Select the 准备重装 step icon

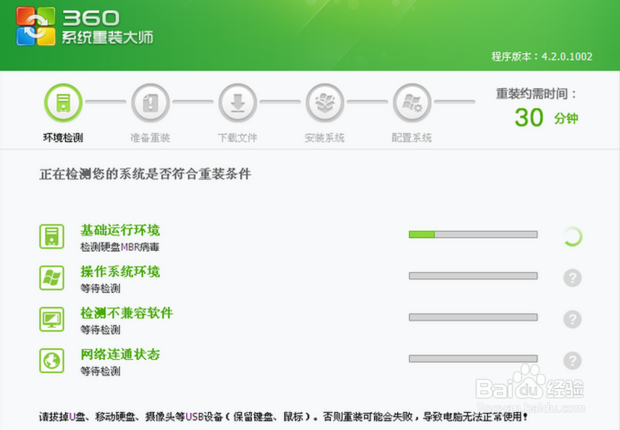click(x=150, y=102)
